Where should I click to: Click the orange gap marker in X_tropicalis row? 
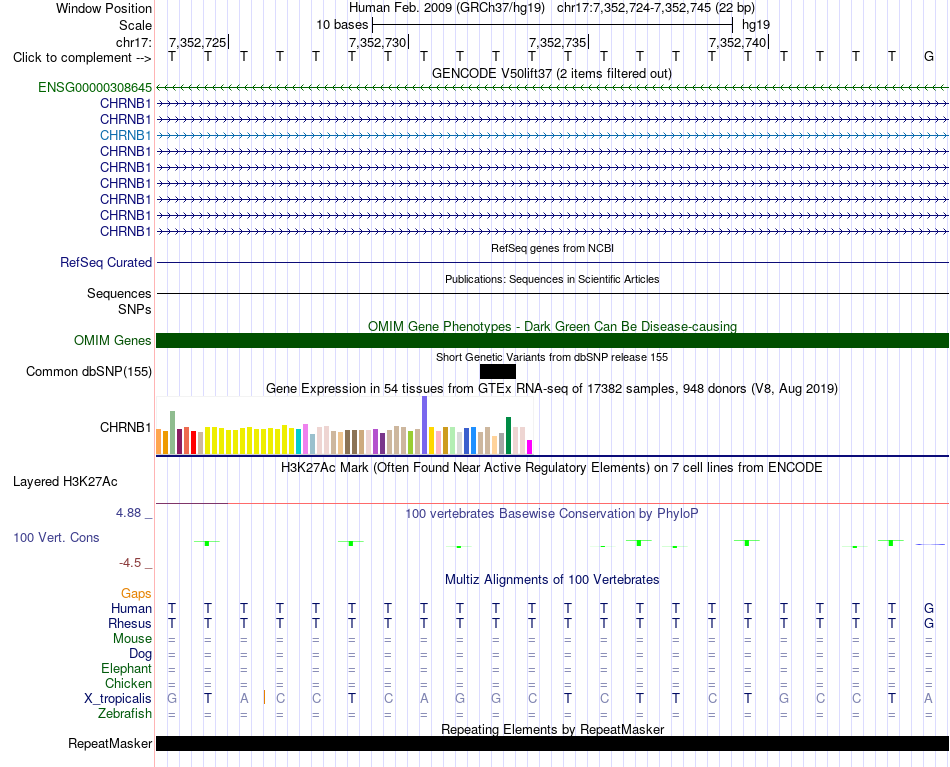pos(264,697)
